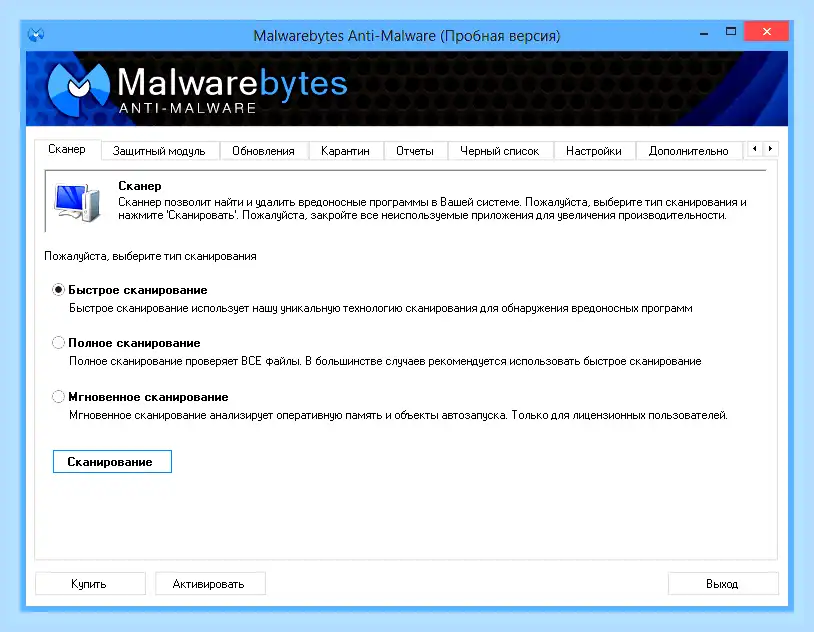This screenshot has height=632, width=814.
Task: Click the Быстрое сканирование description text
Action: [381, 308]
